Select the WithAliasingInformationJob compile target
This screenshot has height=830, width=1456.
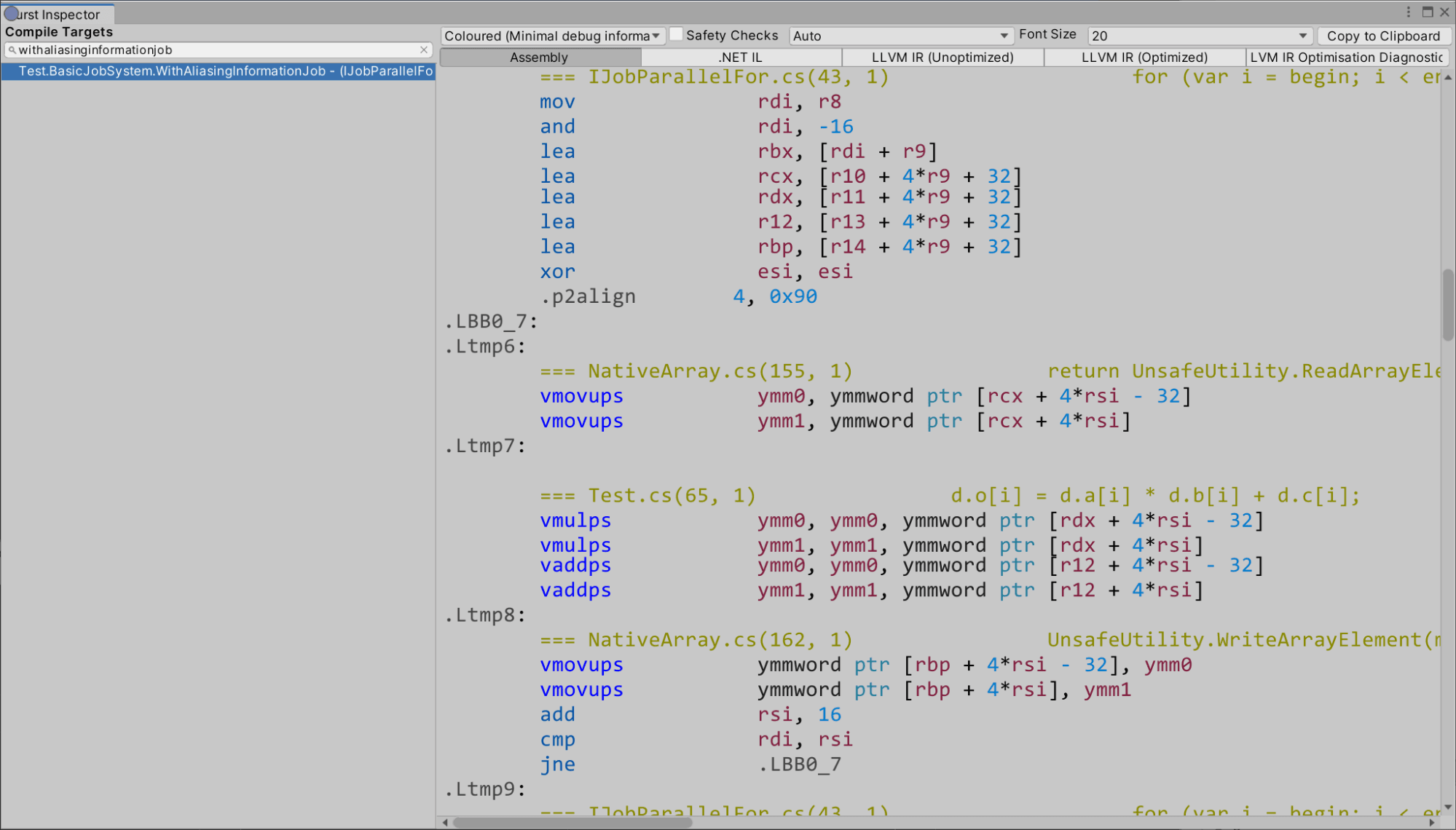pyautogui.click(x=218, y=71)
